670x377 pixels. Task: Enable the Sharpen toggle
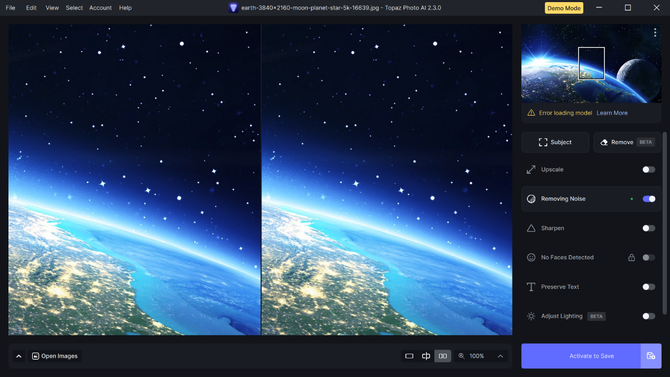(648, 228)
